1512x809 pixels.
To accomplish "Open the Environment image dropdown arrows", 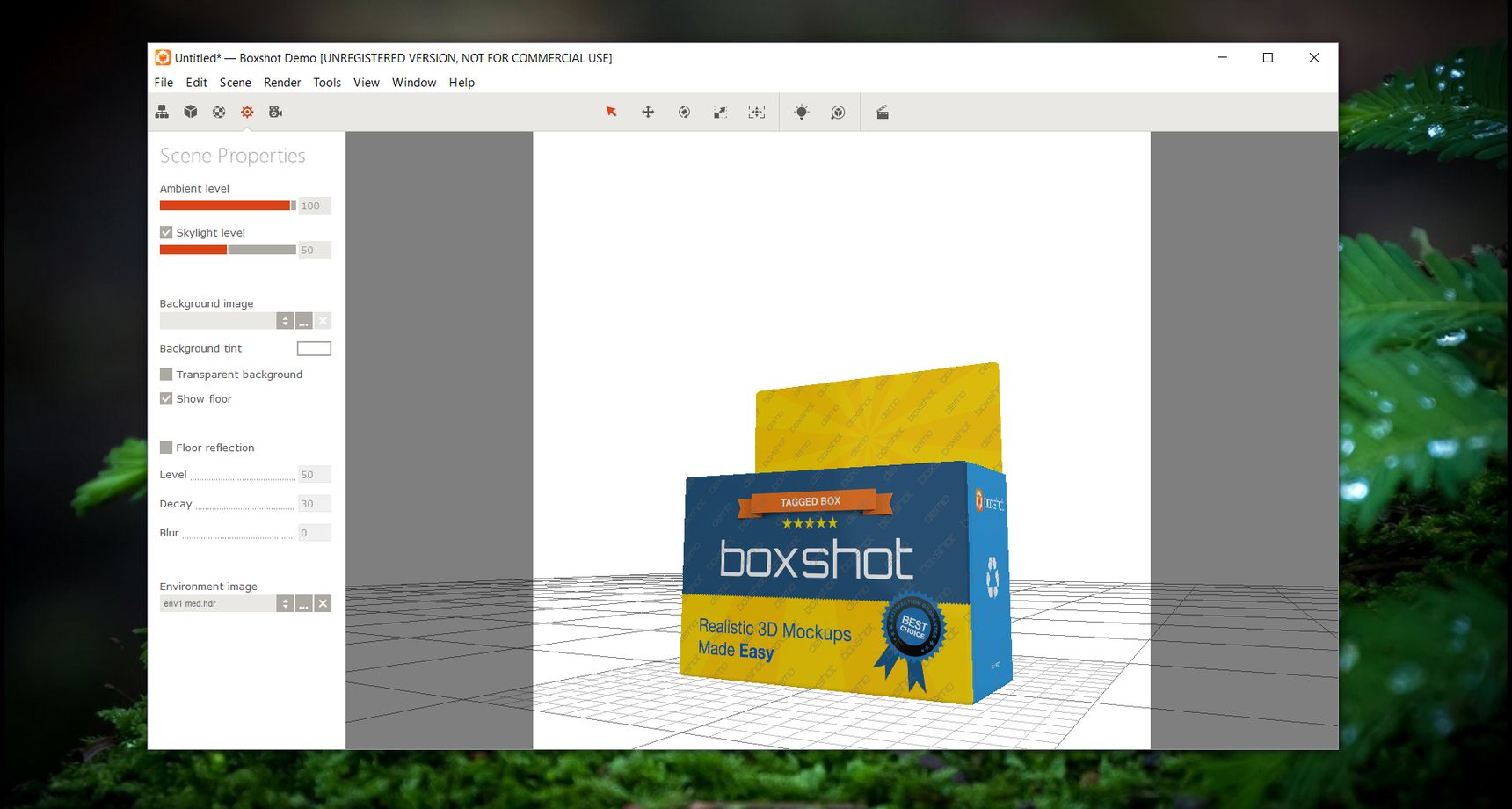I will coord(285,603).
